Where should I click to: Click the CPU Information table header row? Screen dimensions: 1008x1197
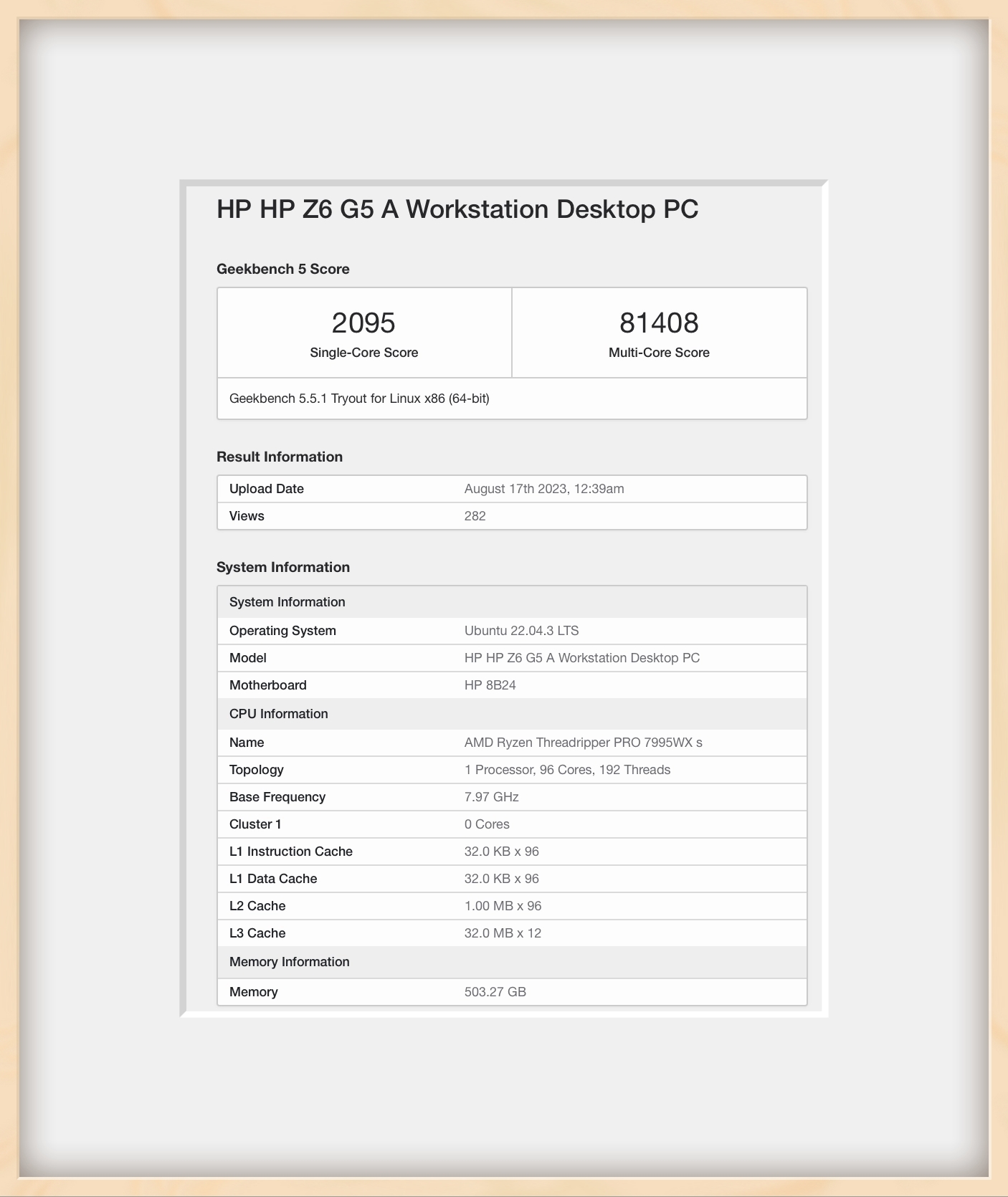click(x=512, y=714)
